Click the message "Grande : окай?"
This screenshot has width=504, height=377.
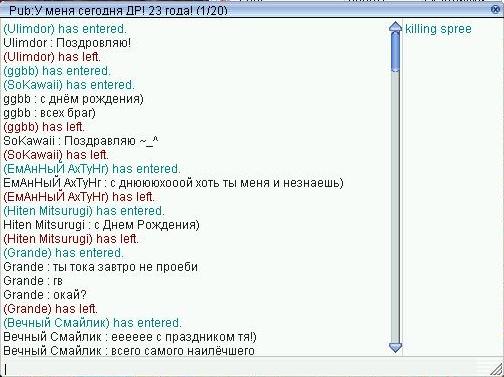45,295
